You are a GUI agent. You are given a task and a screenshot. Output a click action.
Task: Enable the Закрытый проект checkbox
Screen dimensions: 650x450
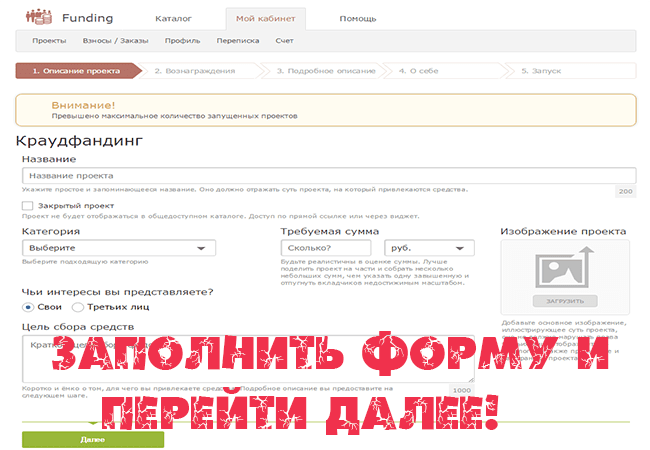(27, 206)
